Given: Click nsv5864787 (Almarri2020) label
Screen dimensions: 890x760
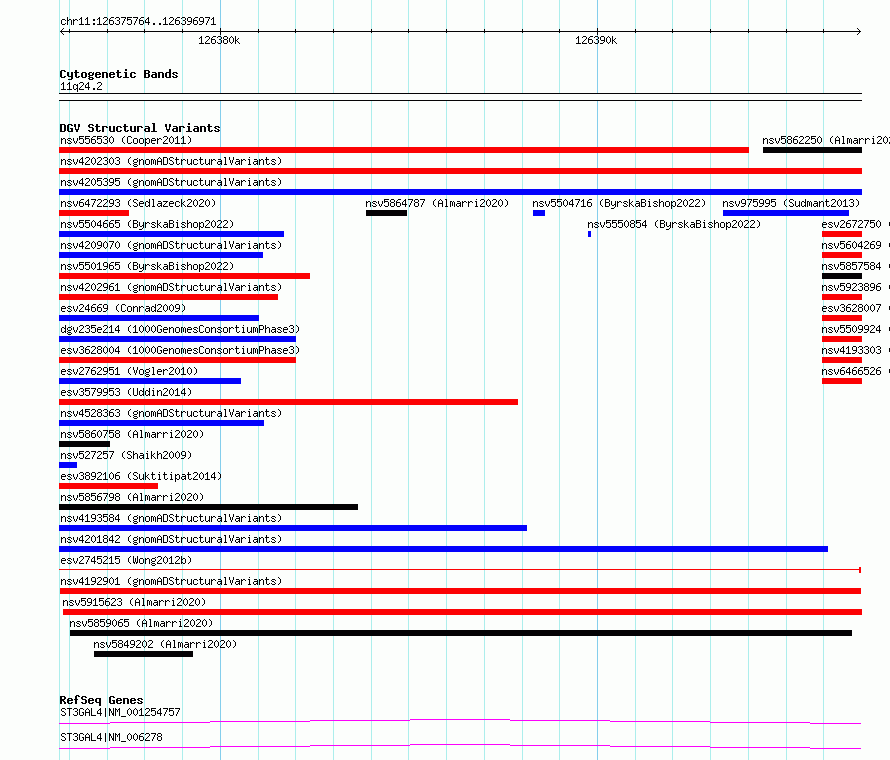Looking at the screenshot, I should click(437, 203).
